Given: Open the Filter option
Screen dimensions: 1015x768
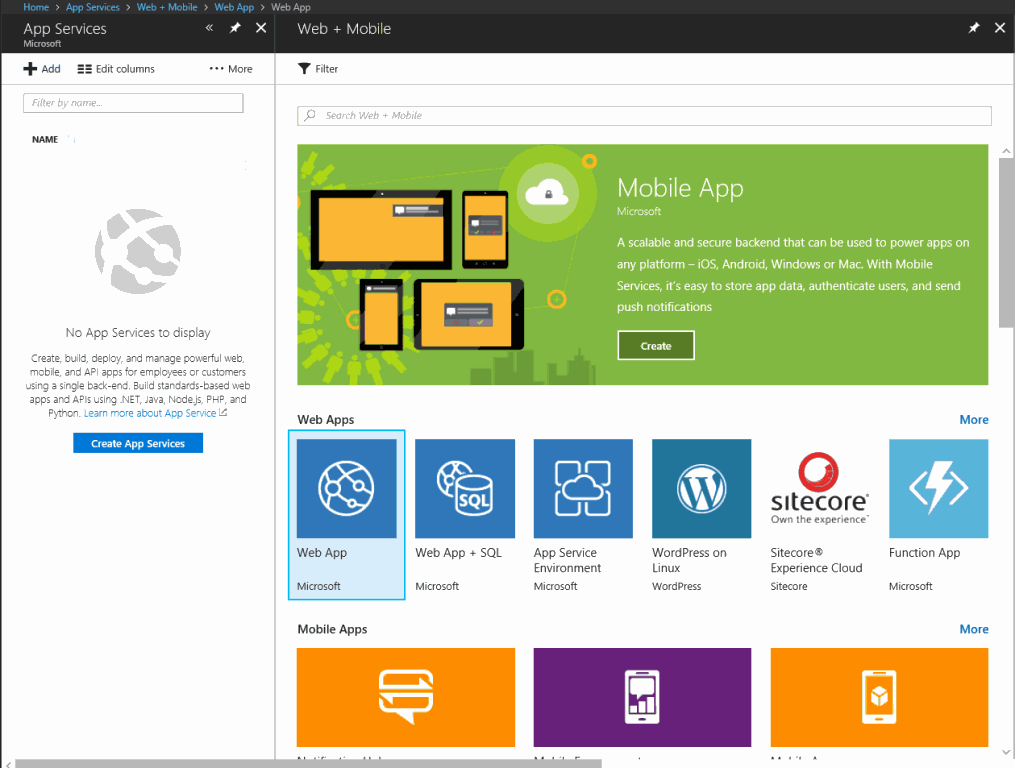Looking at the screenshot, I should coord(318,69).
